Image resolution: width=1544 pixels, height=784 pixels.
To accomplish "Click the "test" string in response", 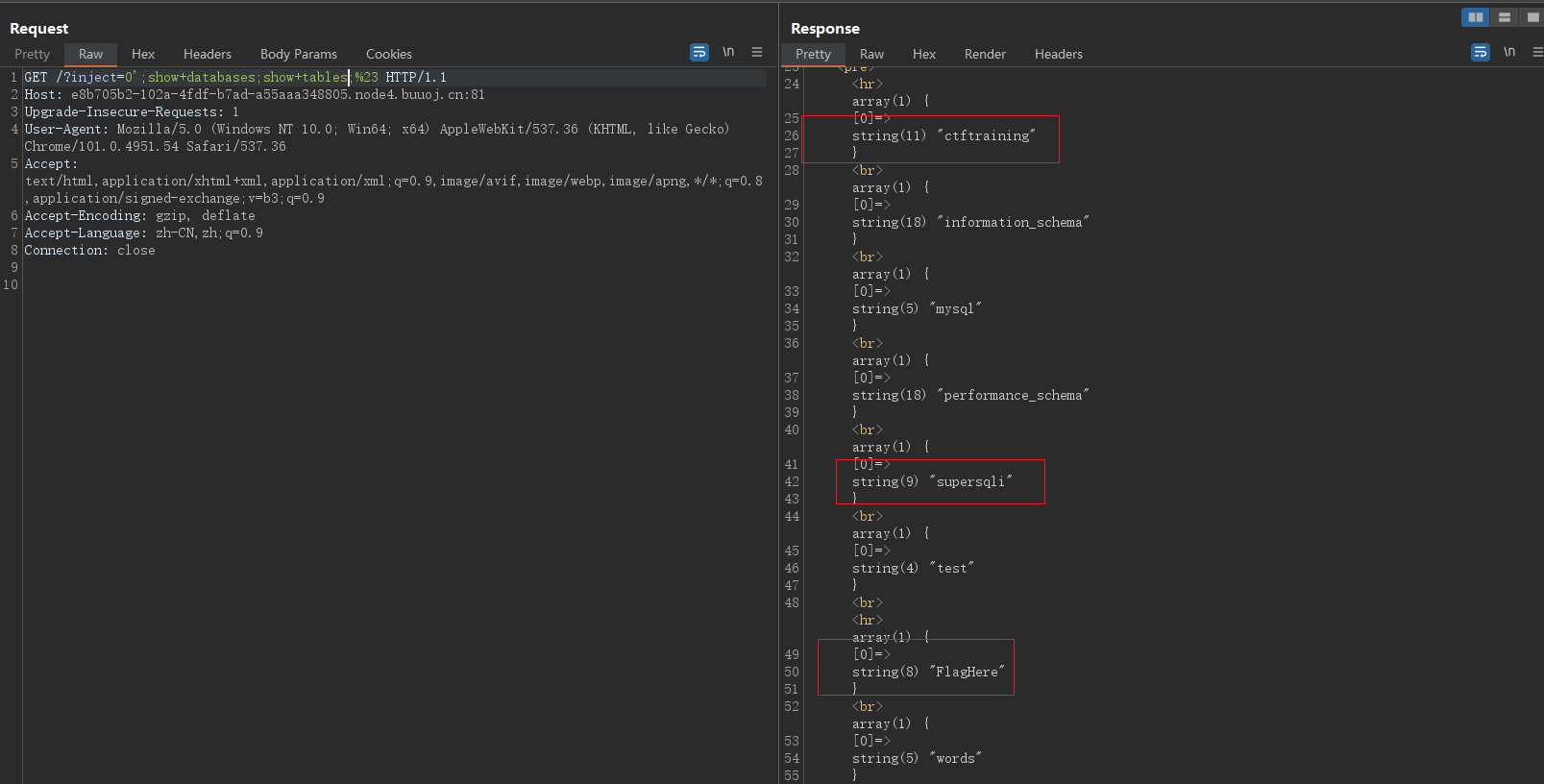I will (952, 568).
